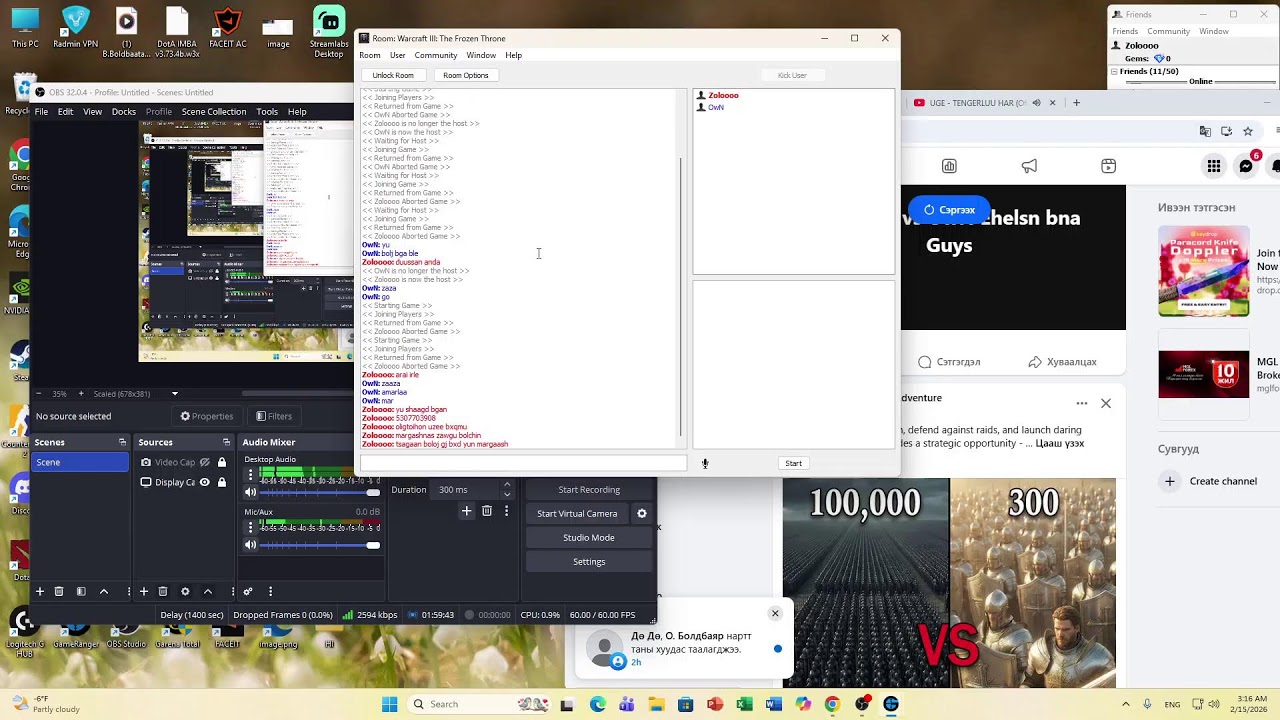Open more Audio Mixer options menu

click(x=270, y=591)
